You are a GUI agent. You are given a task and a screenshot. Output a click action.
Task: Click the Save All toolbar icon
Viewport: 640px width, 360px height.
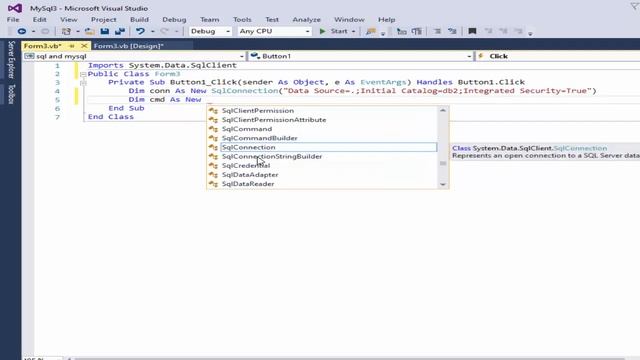point(120,31)
